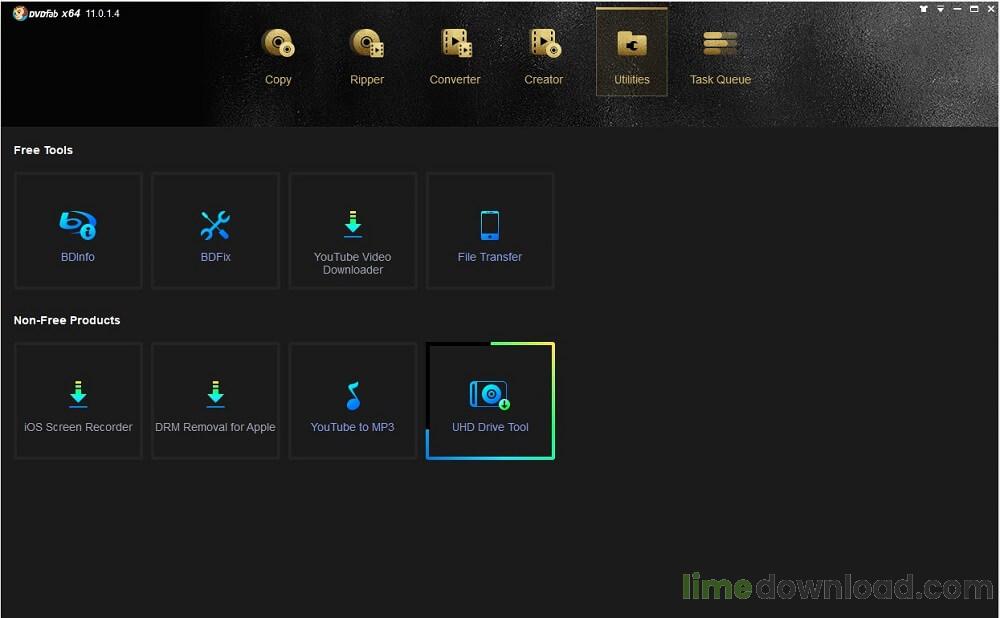Viewport: 1000px width, 618px height.
Task: Go to the Creator module
Action: pyautogui.click(x=543, y=56)
